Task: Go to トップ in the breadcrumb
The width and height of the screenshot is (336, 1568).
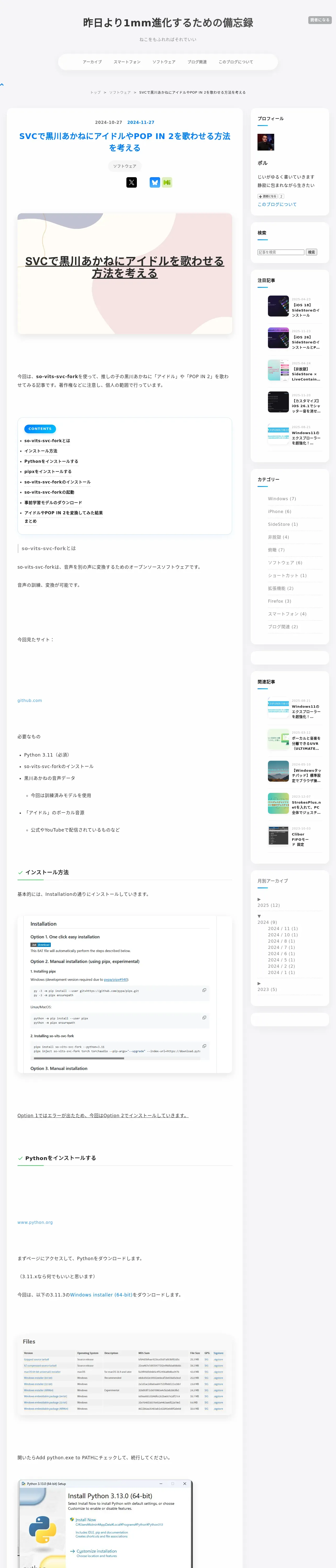Action: coord(95,93)
